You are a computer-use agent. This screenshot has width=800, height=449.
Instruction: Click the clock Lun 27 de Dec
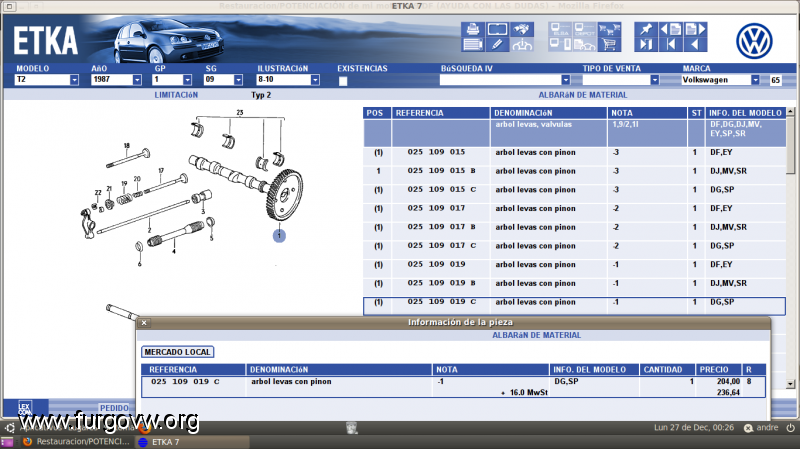[694, 428]
